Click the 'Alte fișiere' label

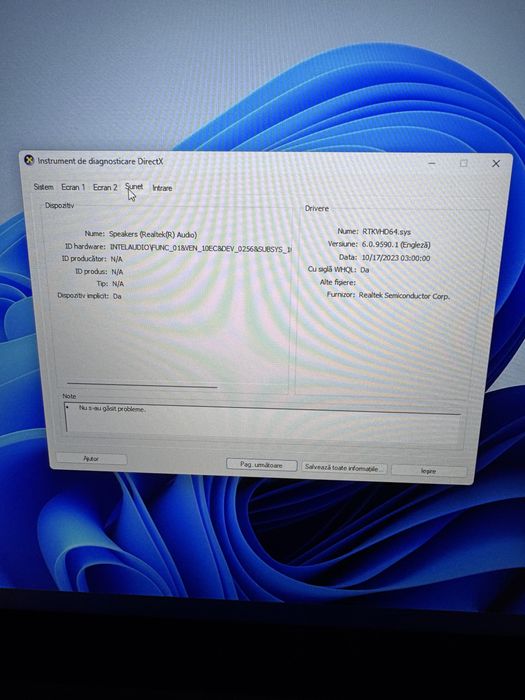[x=338, y=282]
